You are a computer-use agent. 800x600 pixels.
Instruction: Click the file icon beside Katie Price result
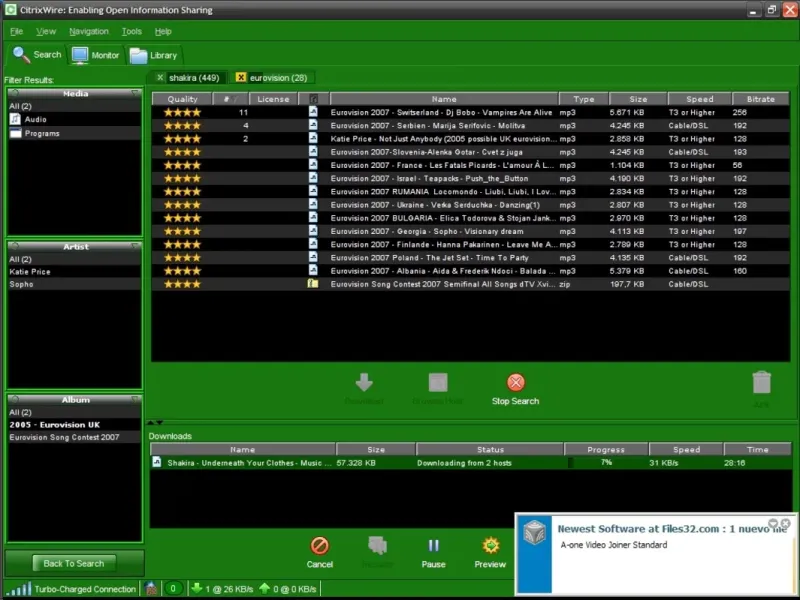tap(313, 138)
